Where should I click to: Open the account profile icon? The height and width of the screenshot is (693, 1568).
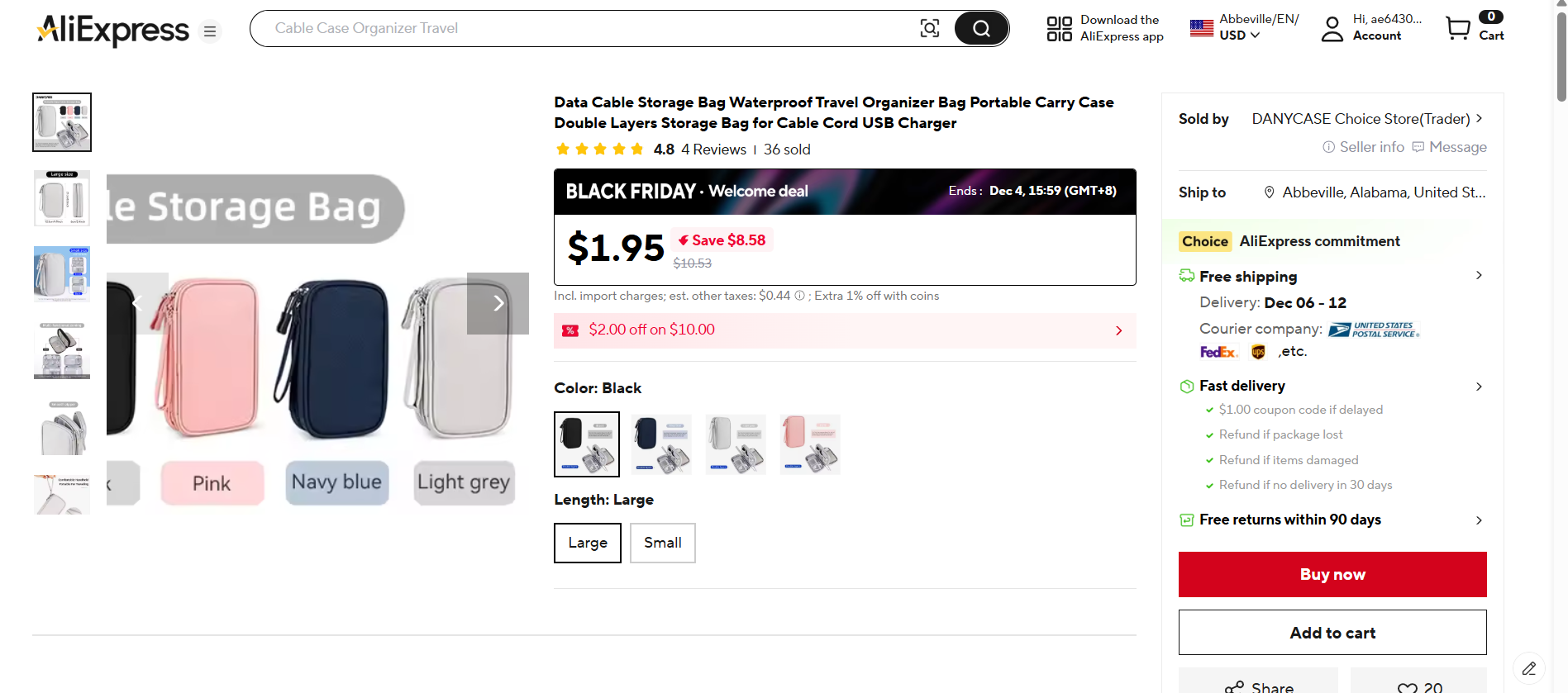1332,29
